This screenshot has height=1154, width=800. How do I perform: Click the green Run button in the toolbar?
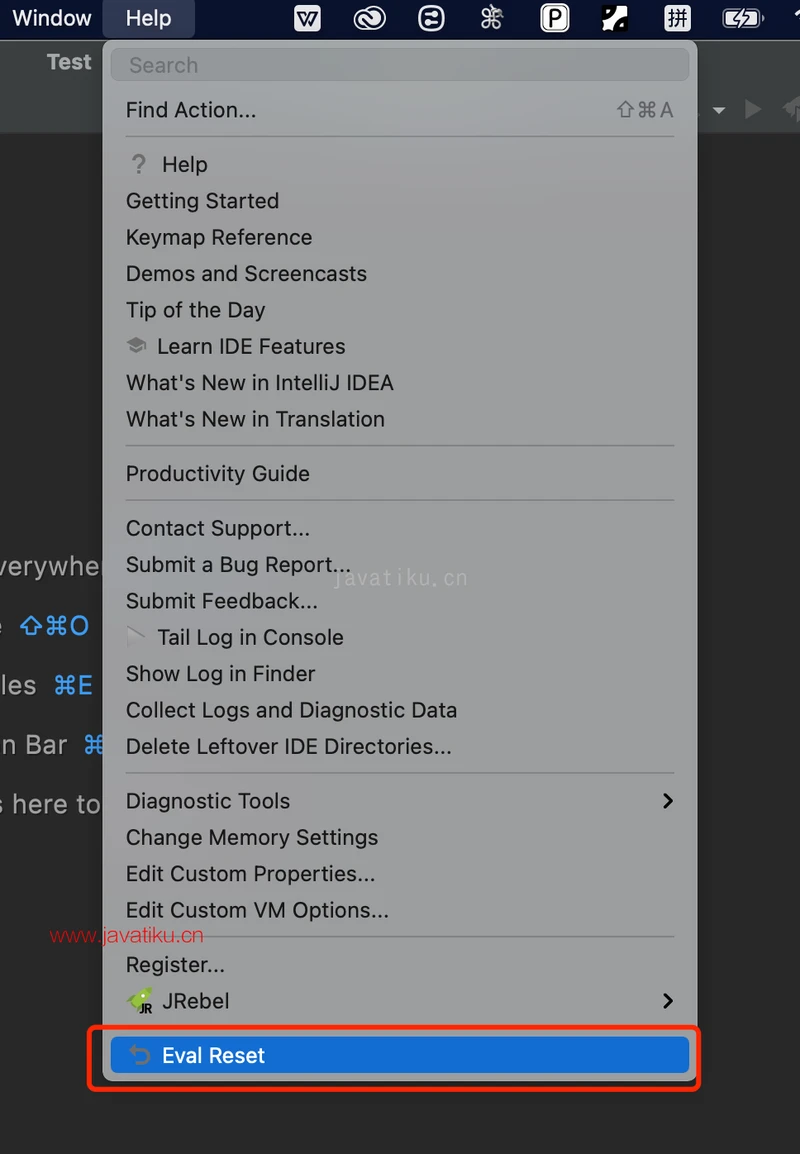coord(753,110)
